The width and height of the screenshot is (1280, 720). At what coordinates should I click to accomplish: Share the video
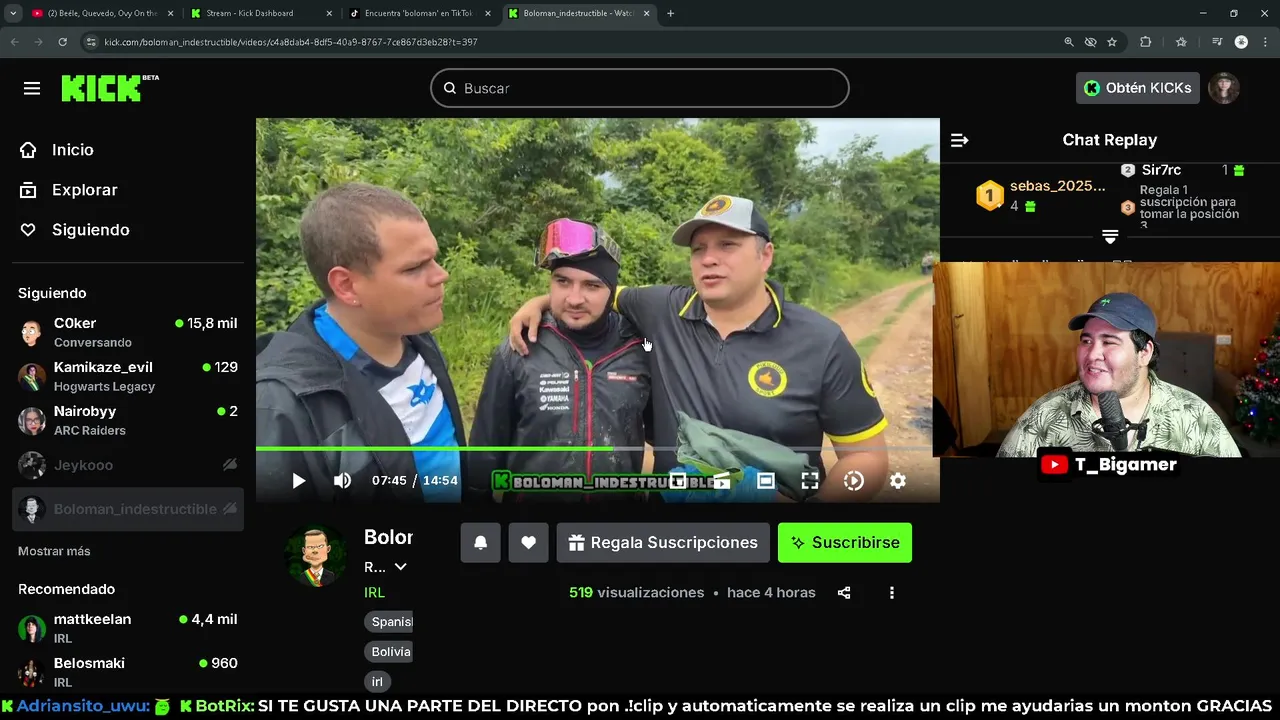[x=844, y=592]
